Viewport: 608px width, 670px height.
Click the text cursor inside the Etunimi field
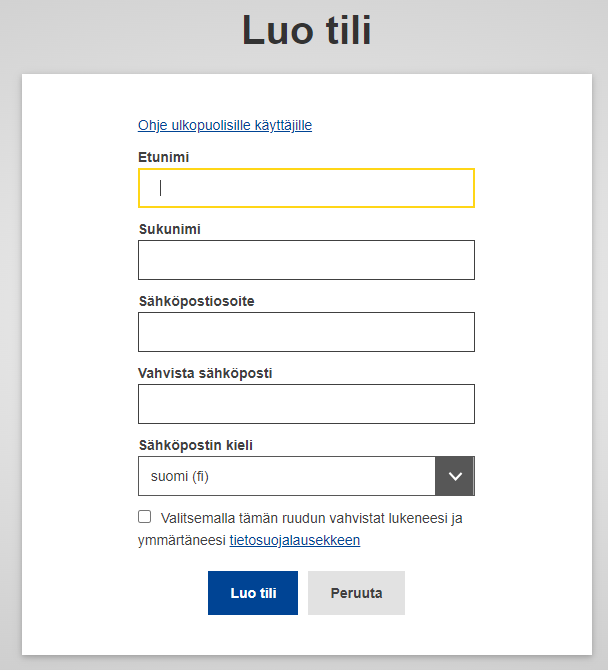(160, 188)
